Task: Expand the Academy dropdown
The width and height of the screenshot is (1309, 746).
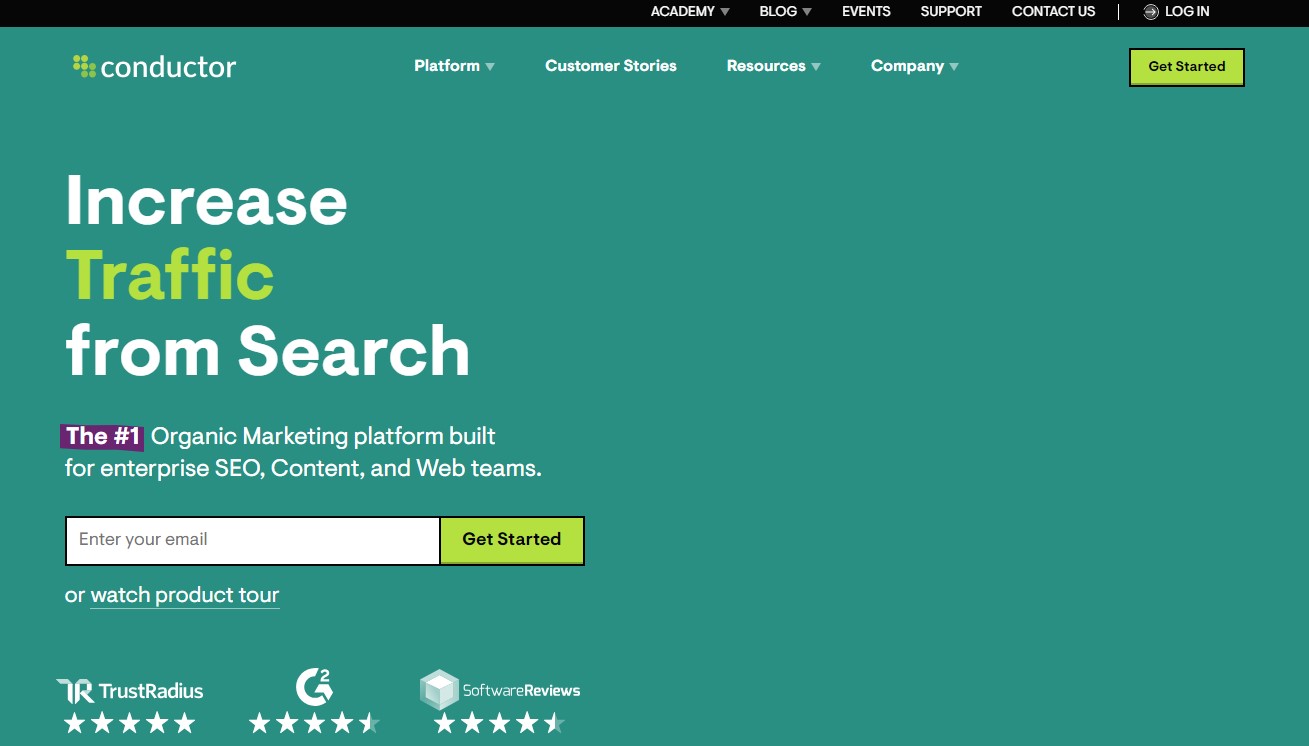Action: coord(690,12)
